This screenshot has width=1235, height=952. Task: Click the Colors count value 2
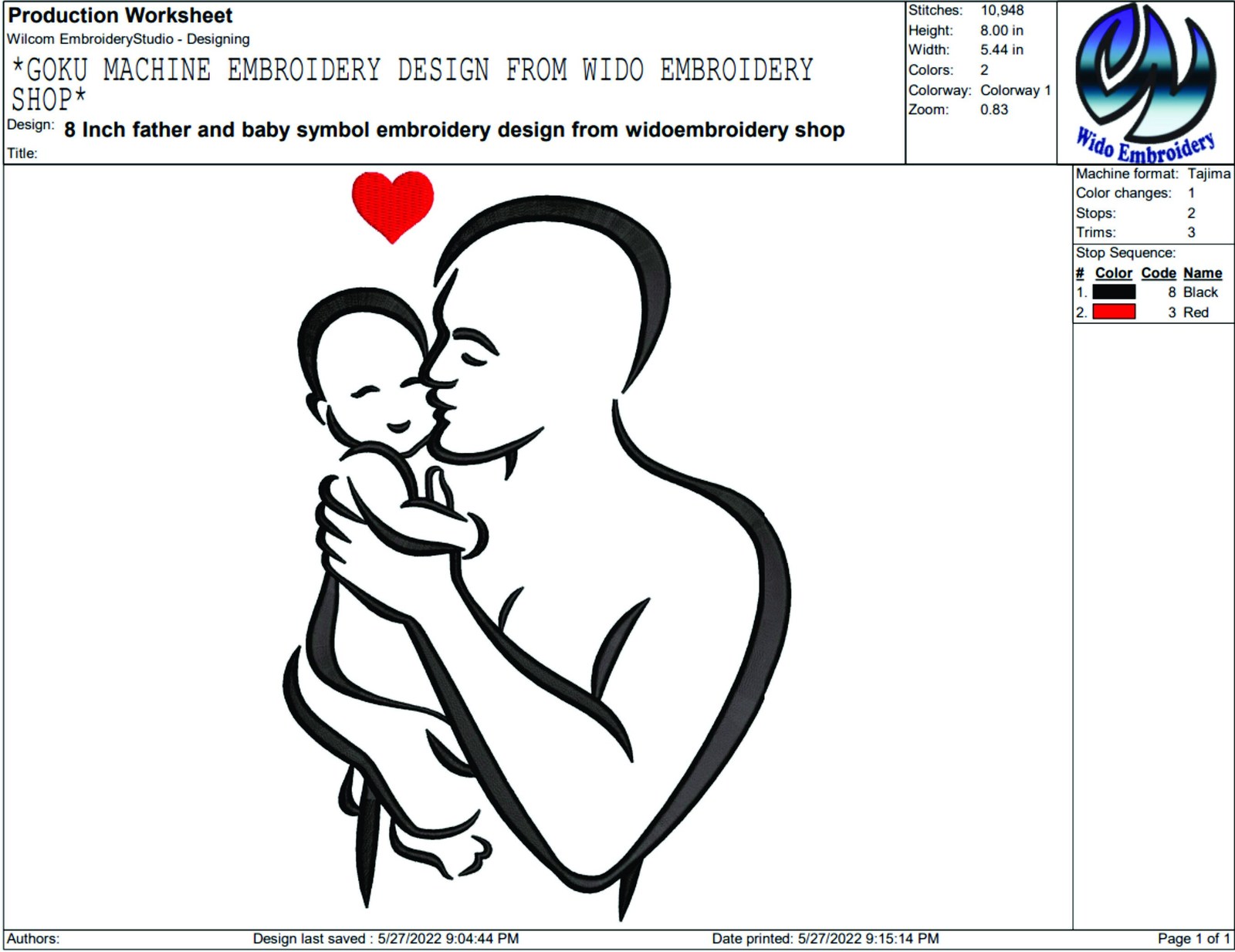click(x=984, y=70)
